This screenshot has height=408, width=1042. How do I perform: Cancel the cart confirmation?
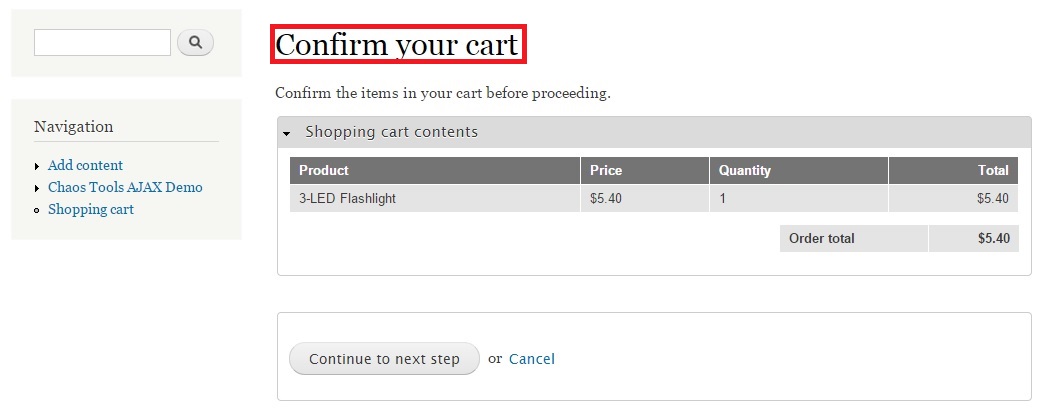coord(532,359)
